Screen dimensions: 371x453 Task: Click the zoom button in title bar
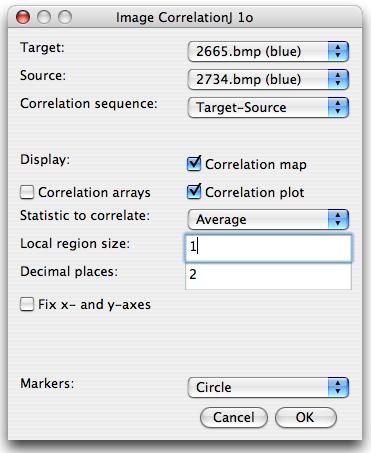click(65, 17)
